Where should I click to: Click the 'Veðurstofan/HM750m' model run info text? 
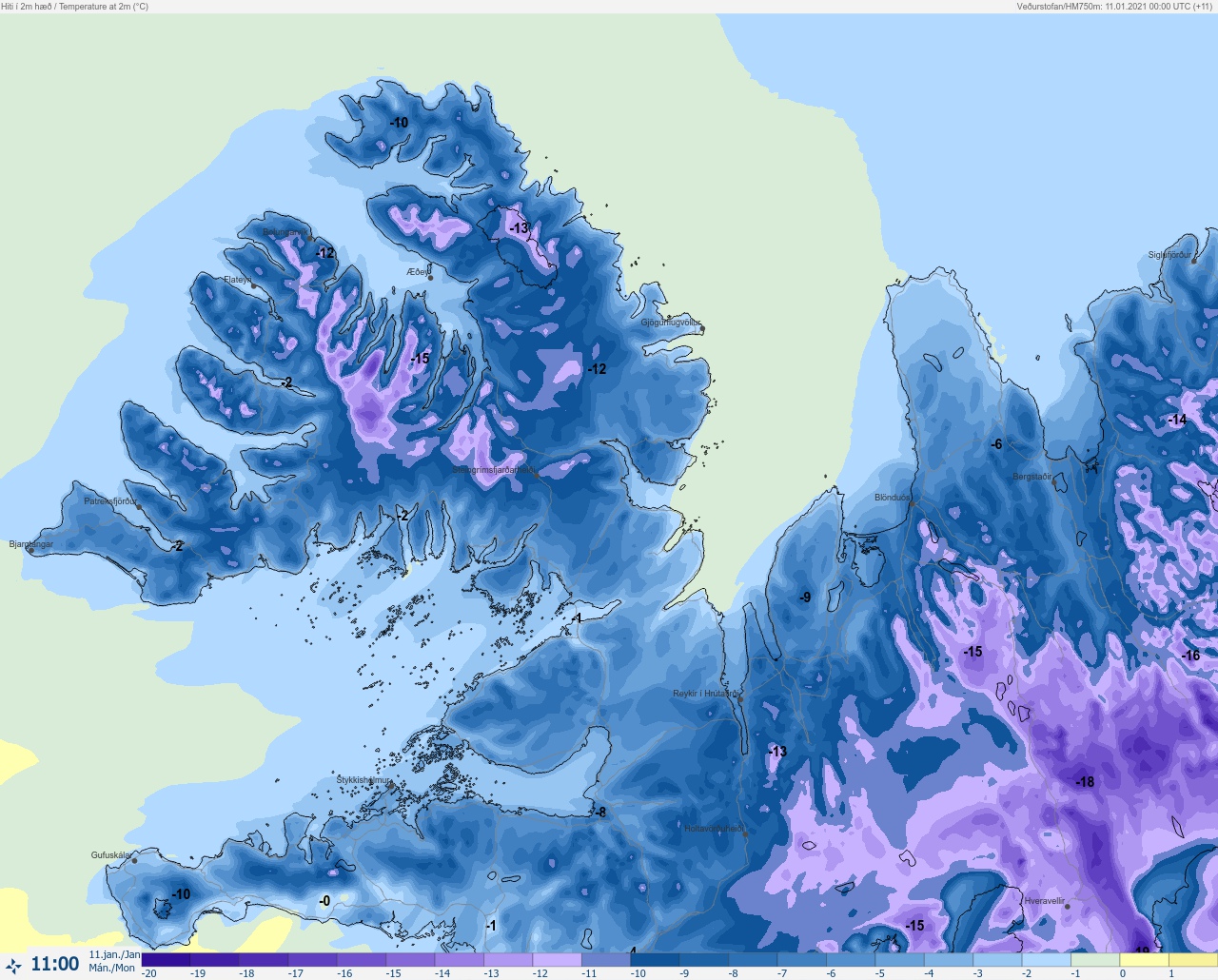1116,7
